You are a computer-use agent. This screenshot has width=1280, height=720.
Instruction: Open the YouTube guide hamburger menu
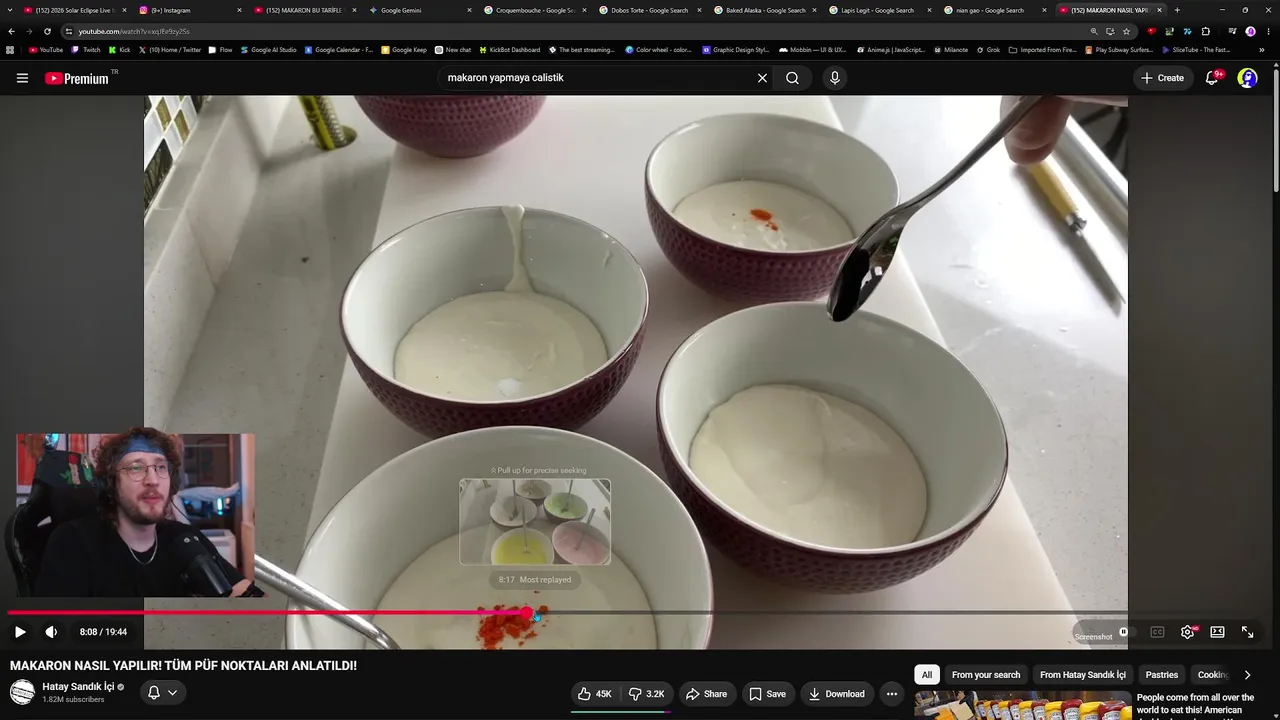point(22,78)
